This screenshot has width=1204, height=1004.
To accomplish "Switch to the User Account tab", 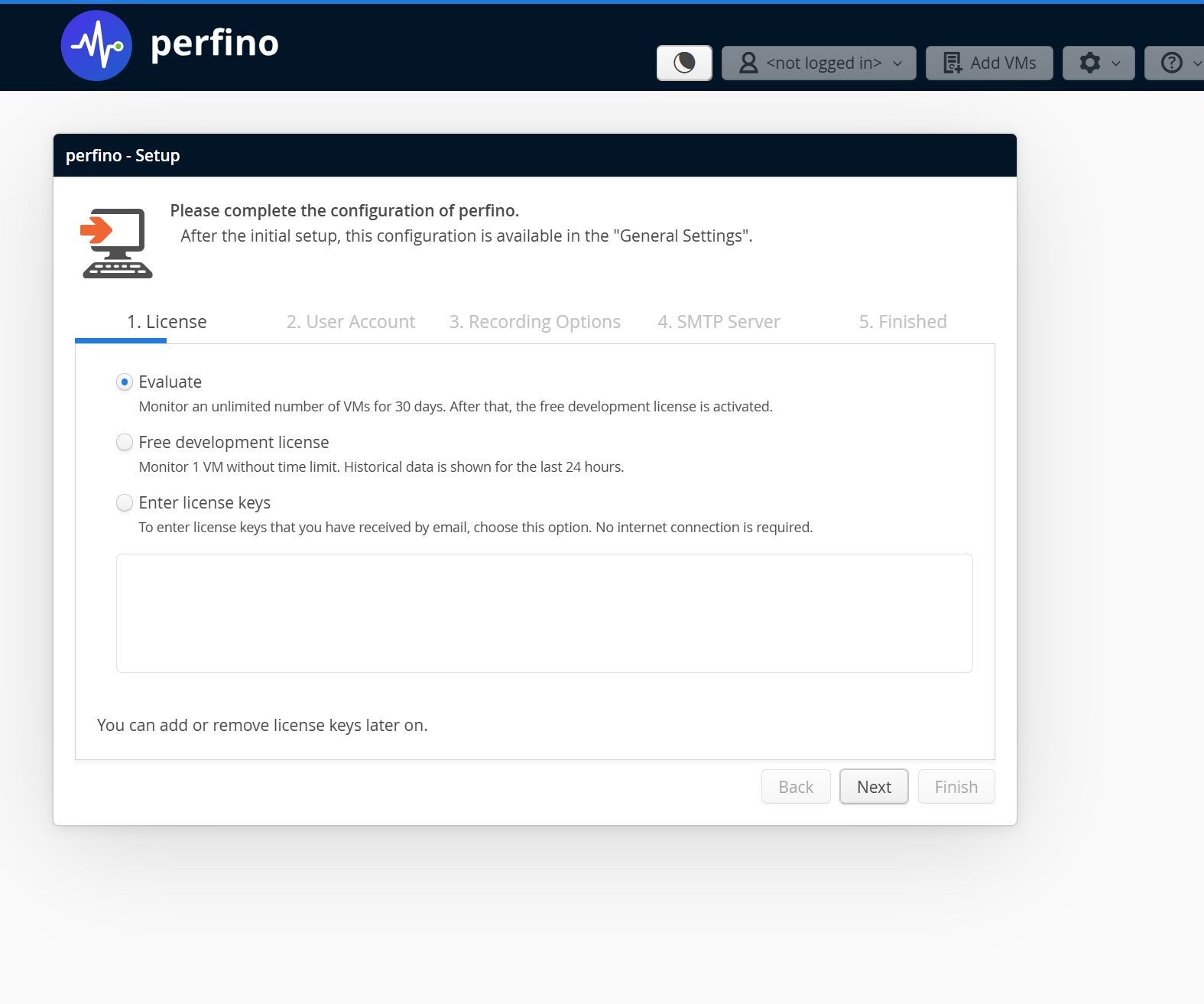I will pos(350,322).
